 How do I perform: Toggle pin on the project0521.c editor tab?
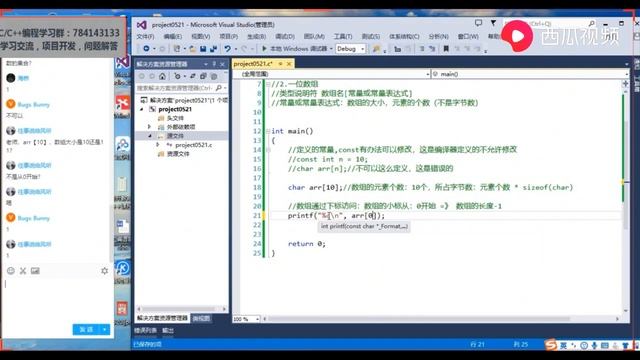click(x=280, y=64)
